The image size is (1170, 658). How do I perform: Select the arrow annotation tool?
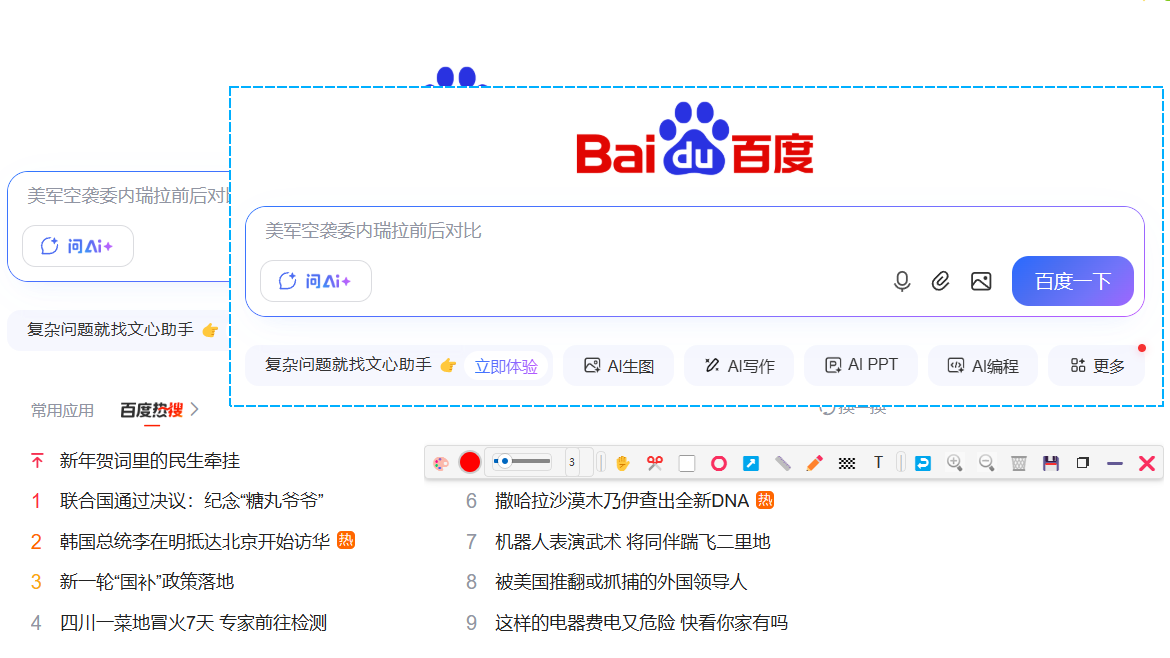click(750, 462)
